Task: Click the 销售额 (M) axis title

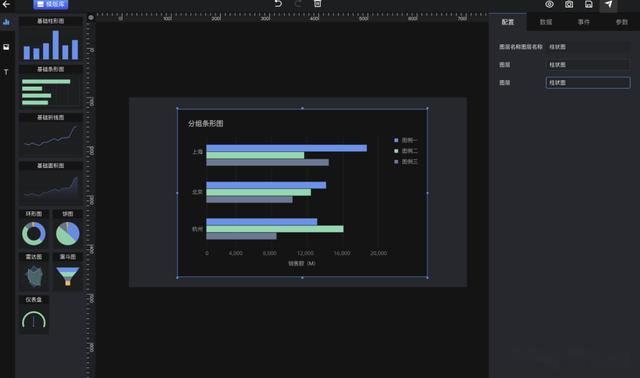Action: [x=302, y=263]
